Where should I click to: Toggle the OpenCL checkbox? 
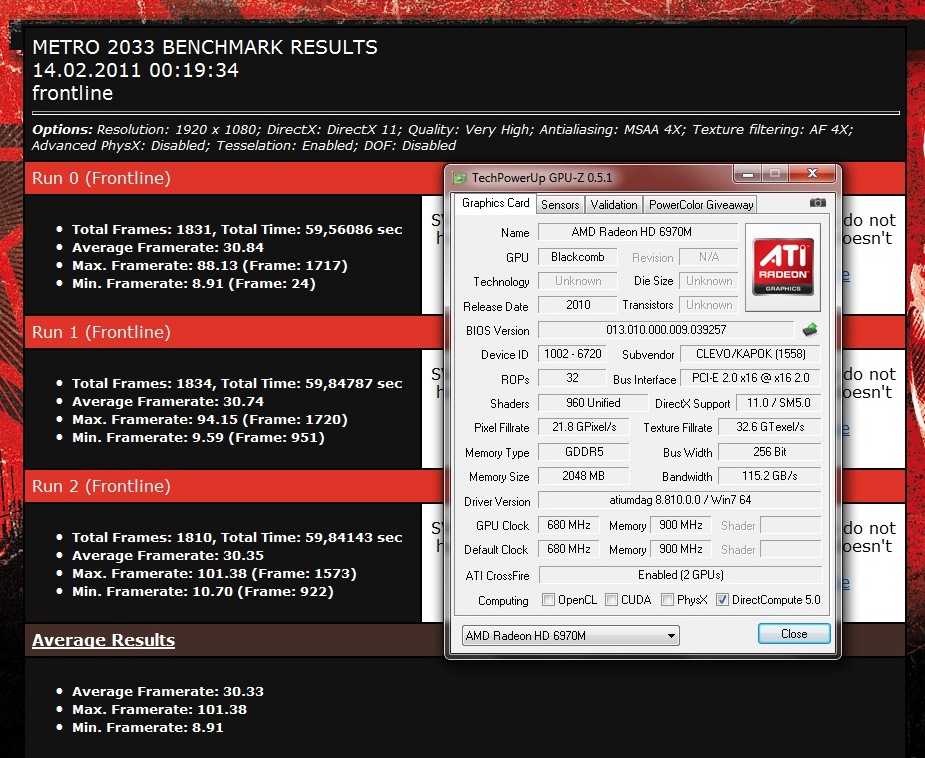point(548,600)
